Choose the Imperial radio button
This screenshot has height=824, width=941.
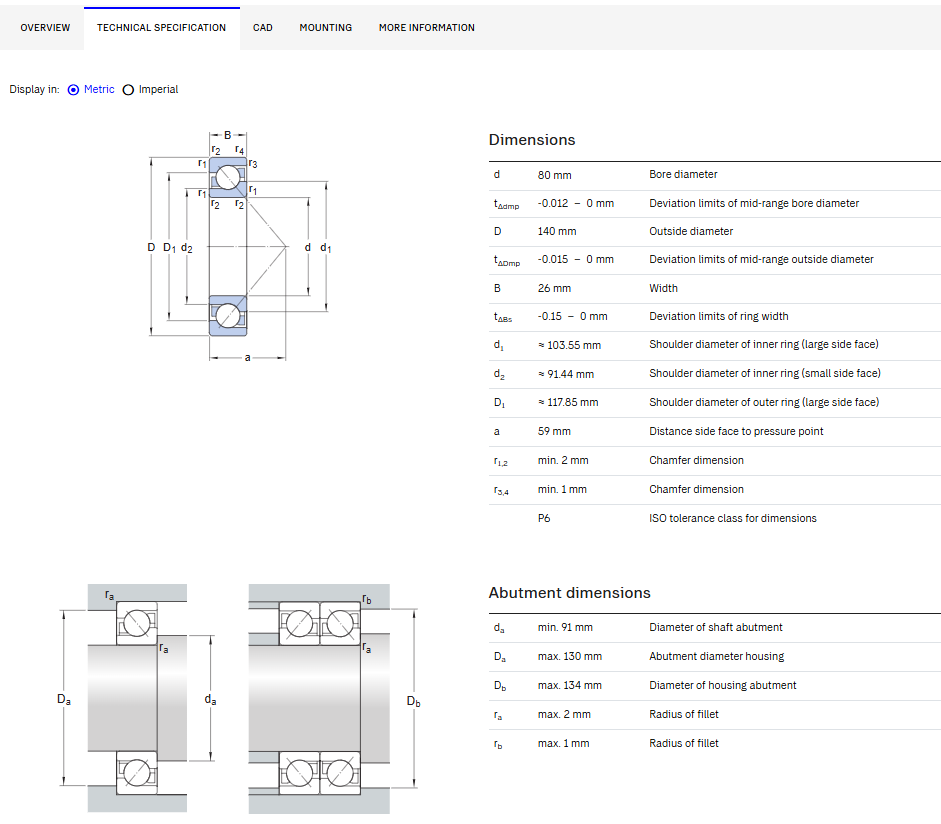(128, 90)
